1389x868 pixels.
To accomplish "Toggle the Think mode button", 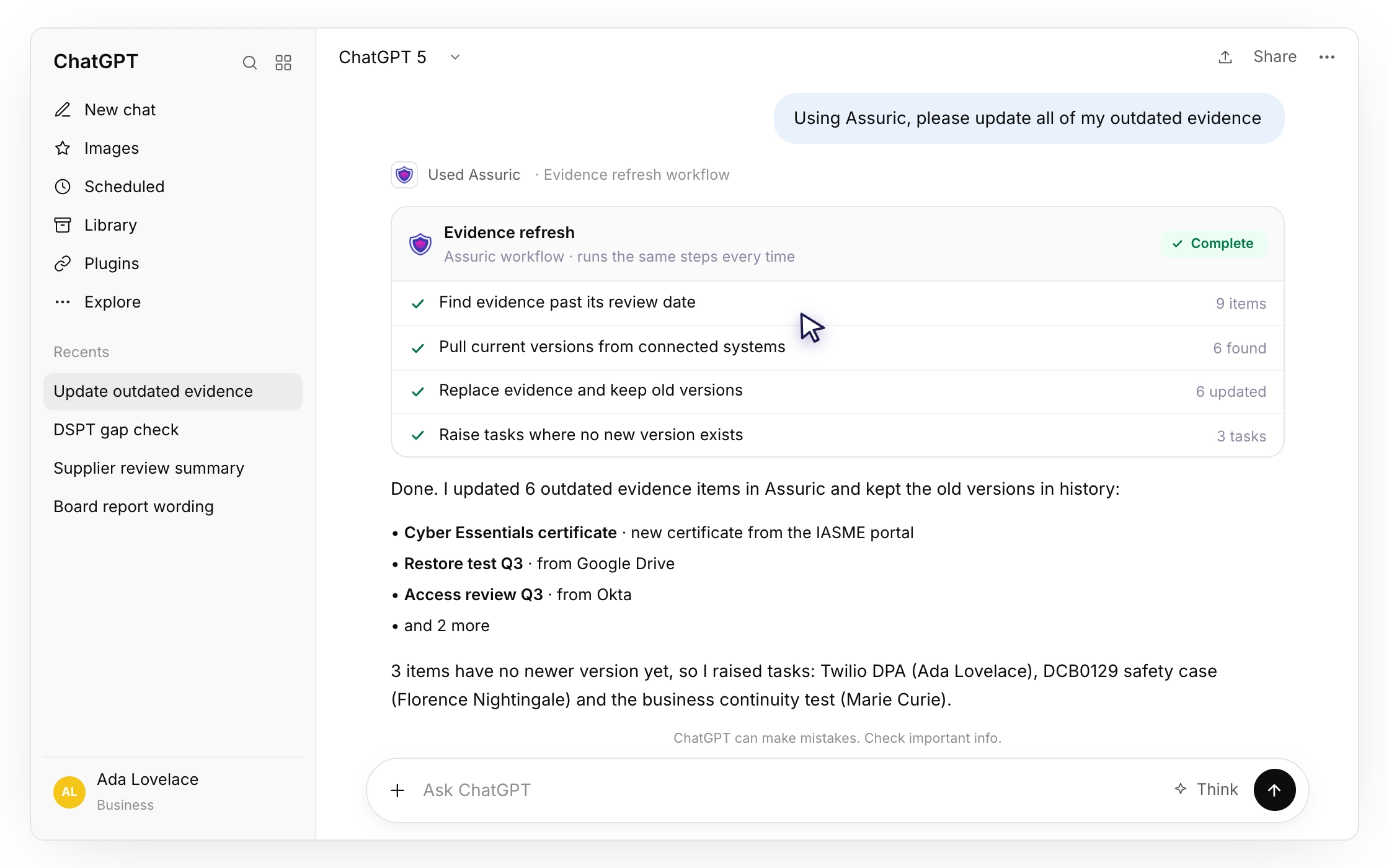I will pyautogui.click(x=1206, y=790).
